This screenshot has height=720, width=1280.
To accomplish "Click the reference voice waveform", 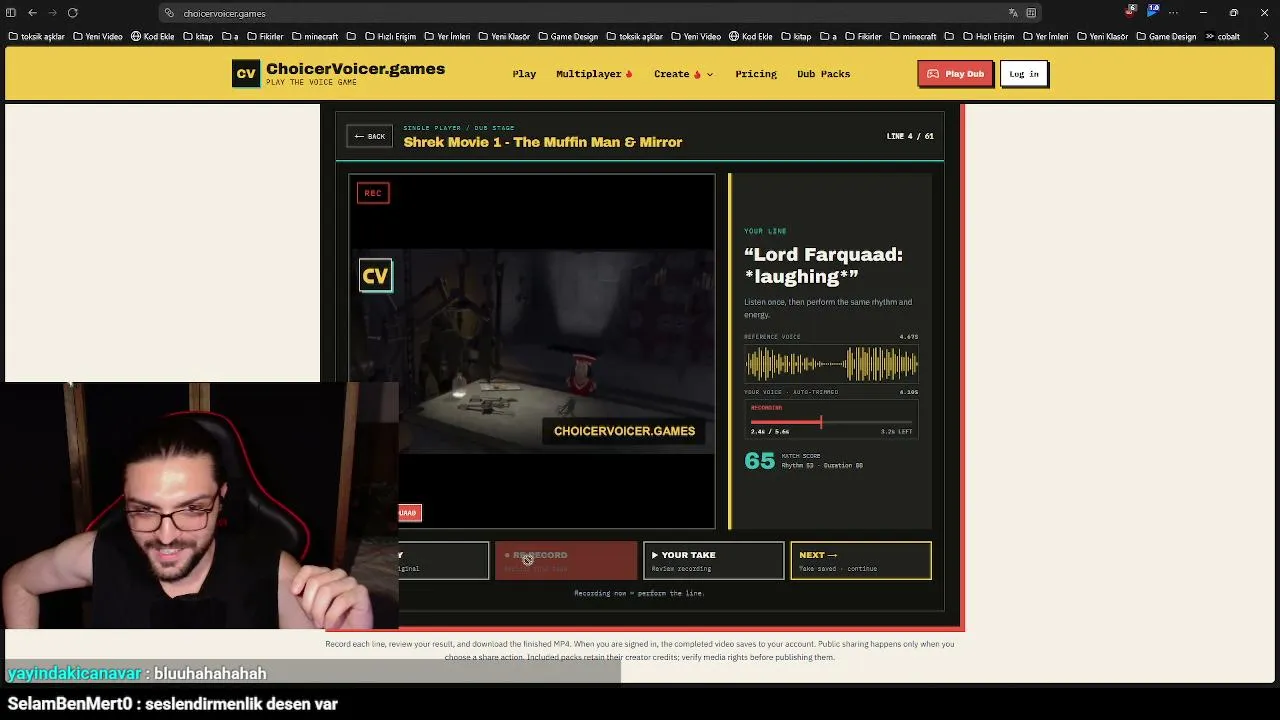I will (x=831, y=364).
